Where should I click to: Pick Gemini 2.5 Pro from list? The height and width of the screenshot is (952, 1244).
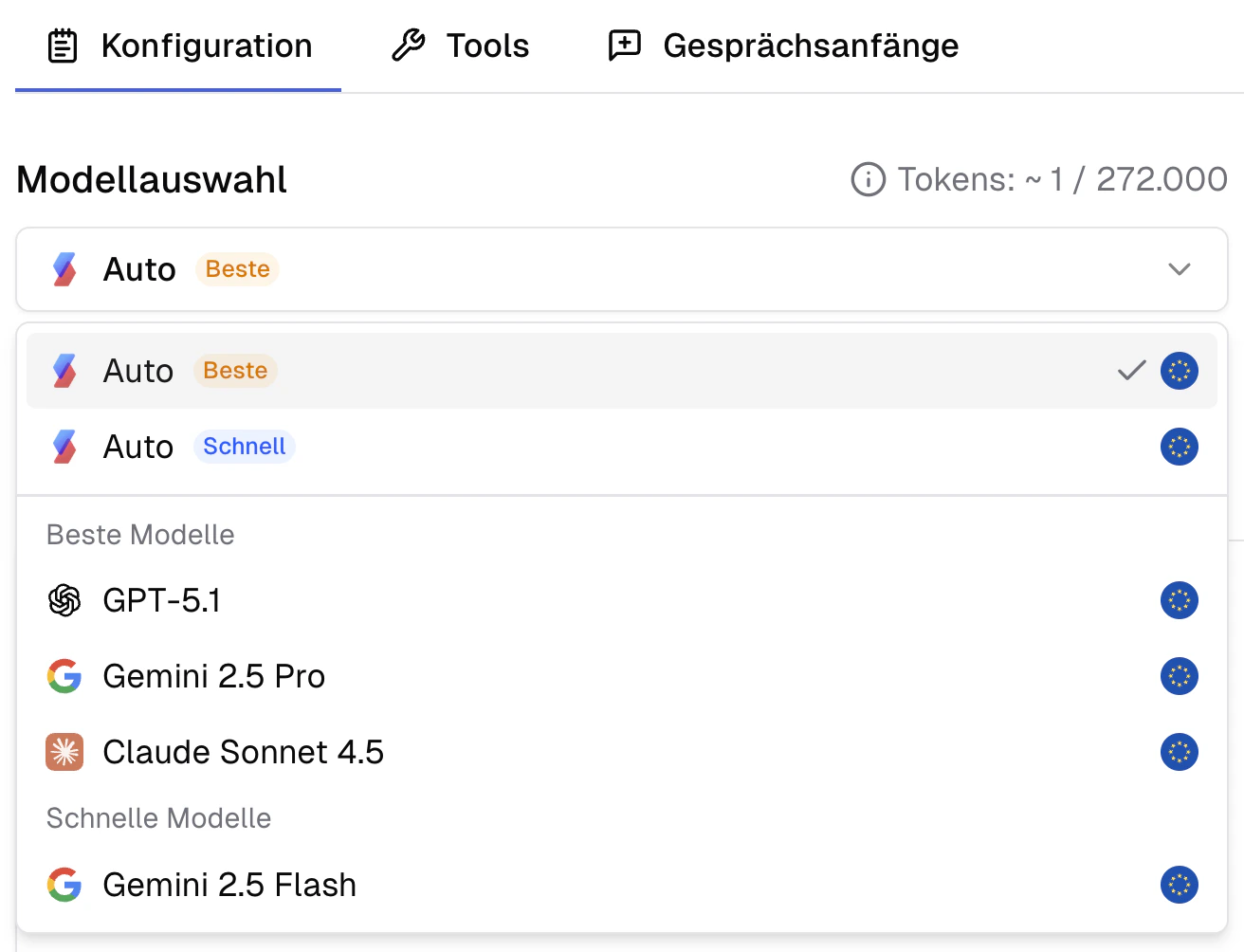[x=622, y=676]
